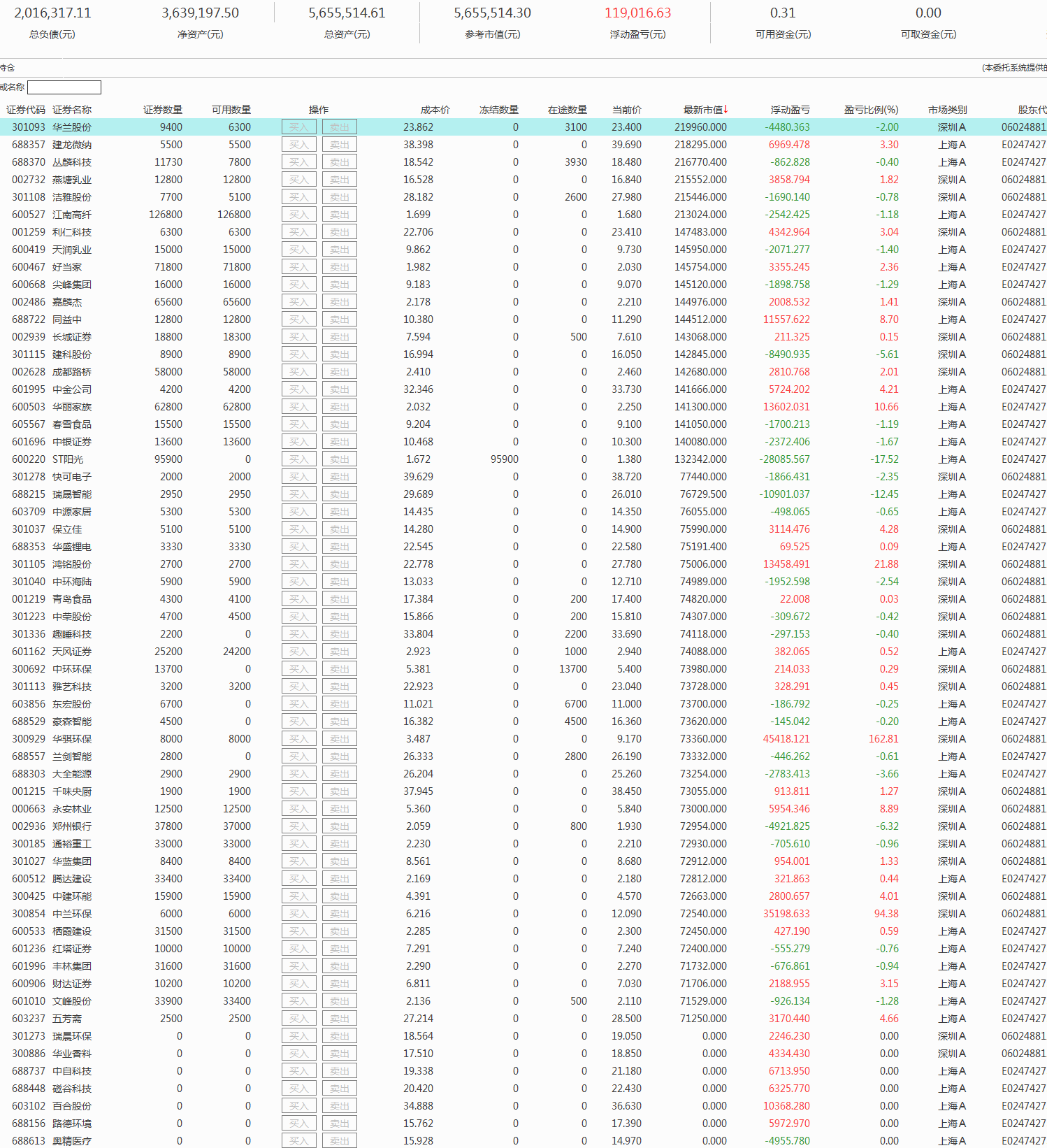Select the 同益中 holding row by name

coord(67,320)
